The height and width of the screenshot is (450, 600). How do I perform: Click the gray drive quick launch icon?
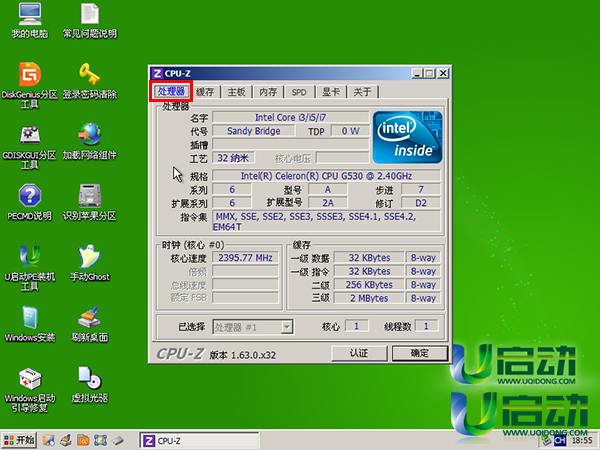(x=118, y=440)
